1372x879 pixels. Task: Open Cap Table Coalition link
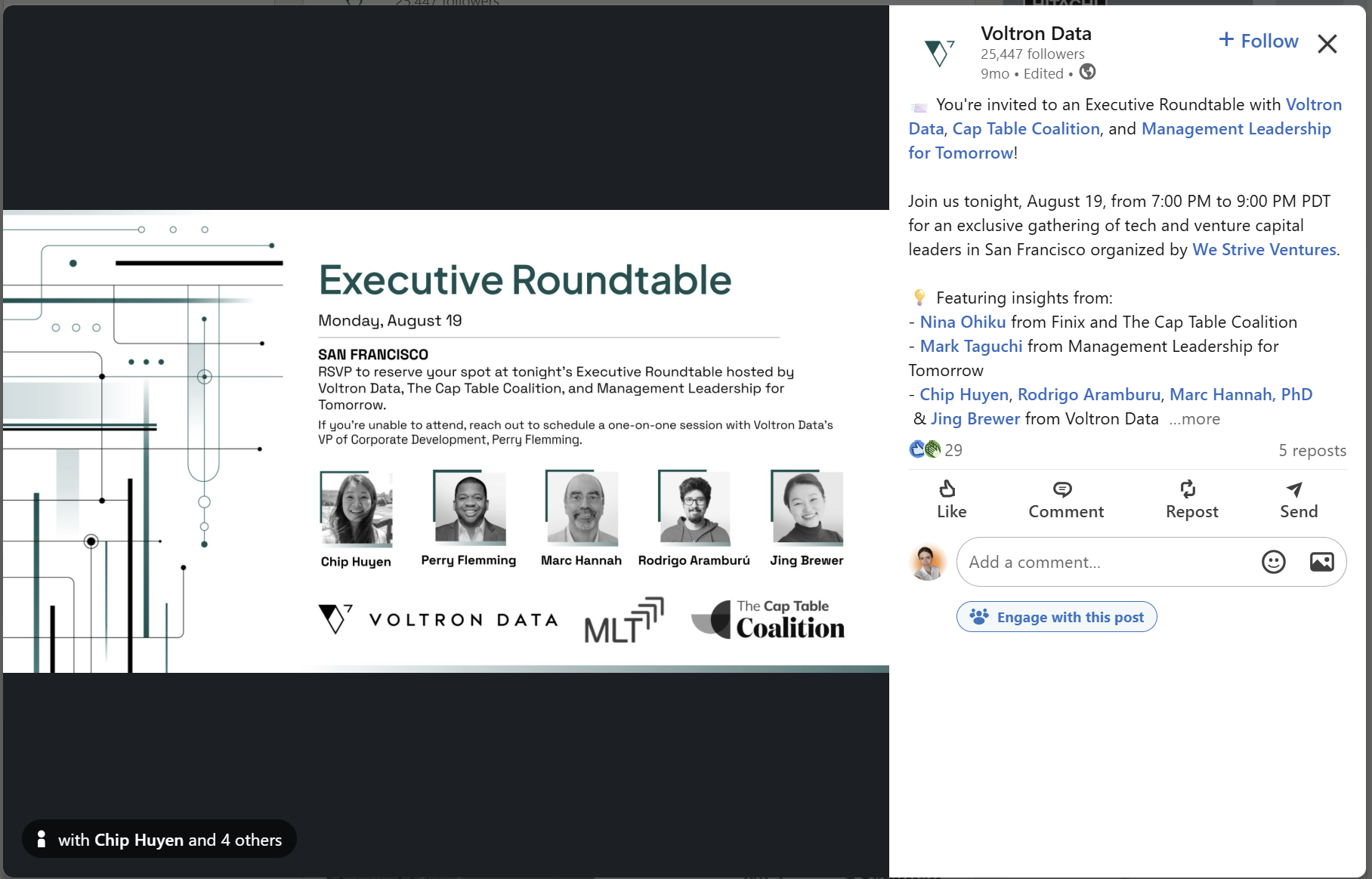tap(1026, 128)
